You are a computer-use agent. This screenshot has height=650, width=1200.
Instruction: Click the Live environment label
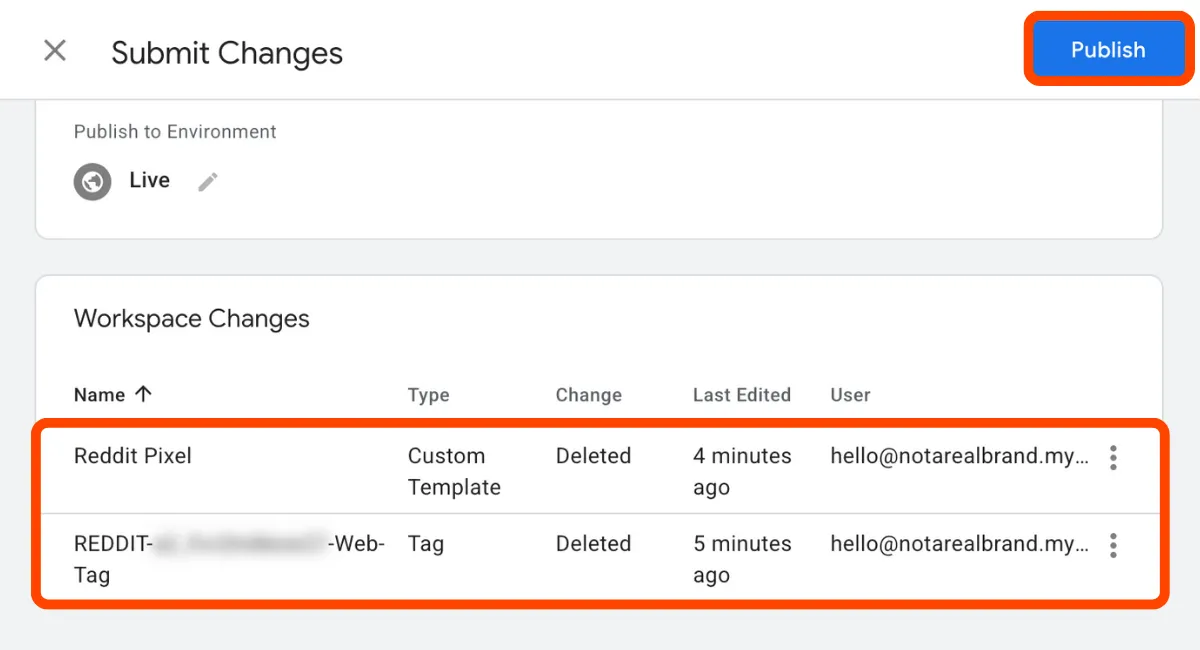tap(149, 181)
